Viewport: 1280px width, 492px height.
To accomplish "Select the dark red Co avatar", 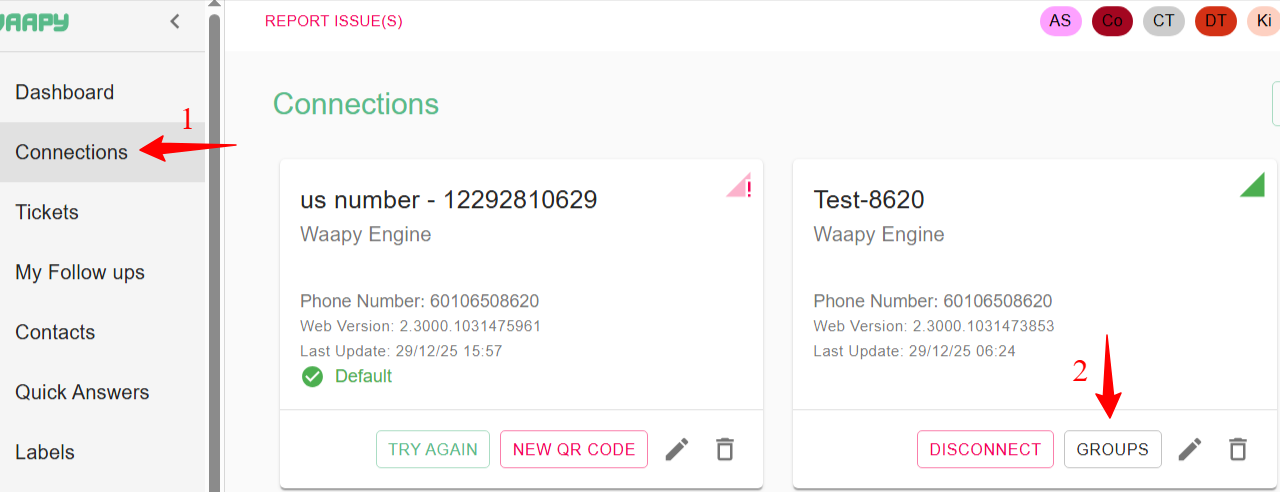I will [x=1112, y=21].
